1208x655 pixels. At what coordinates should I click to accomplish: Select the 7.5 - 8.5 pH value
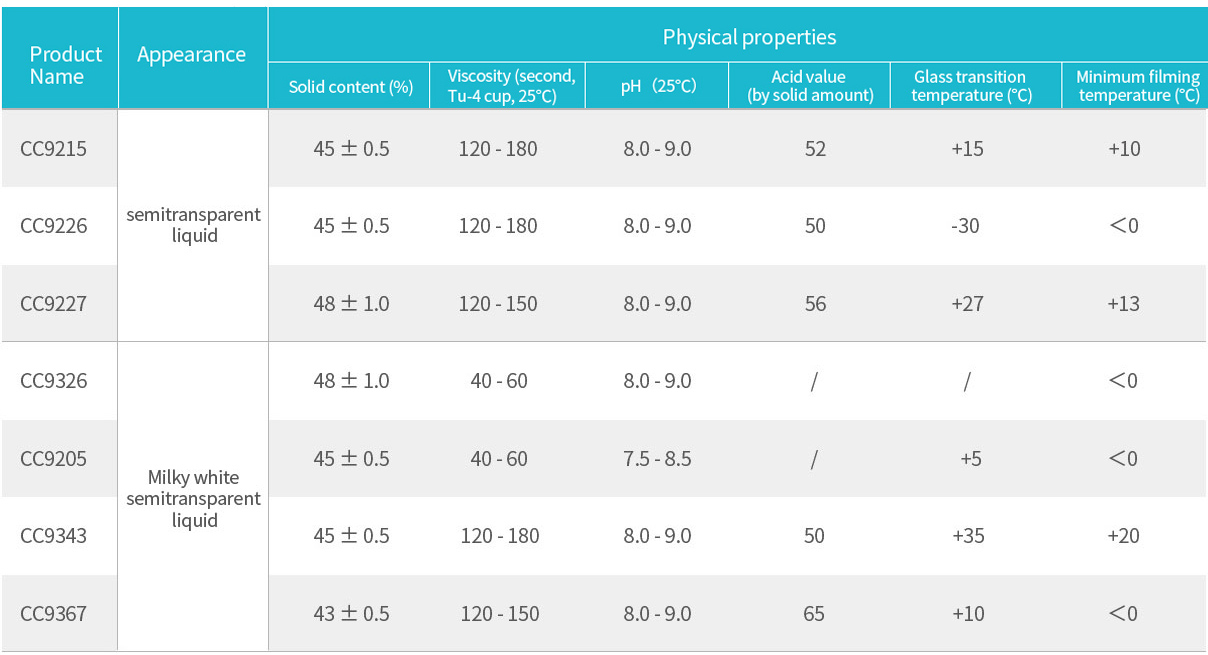[657, 459]
